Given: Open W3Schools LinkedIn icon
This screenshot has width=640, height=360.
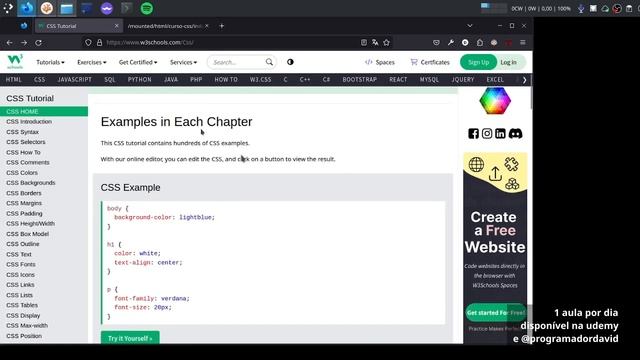Looking at the screenshot, I should click(x=500, y=133).
